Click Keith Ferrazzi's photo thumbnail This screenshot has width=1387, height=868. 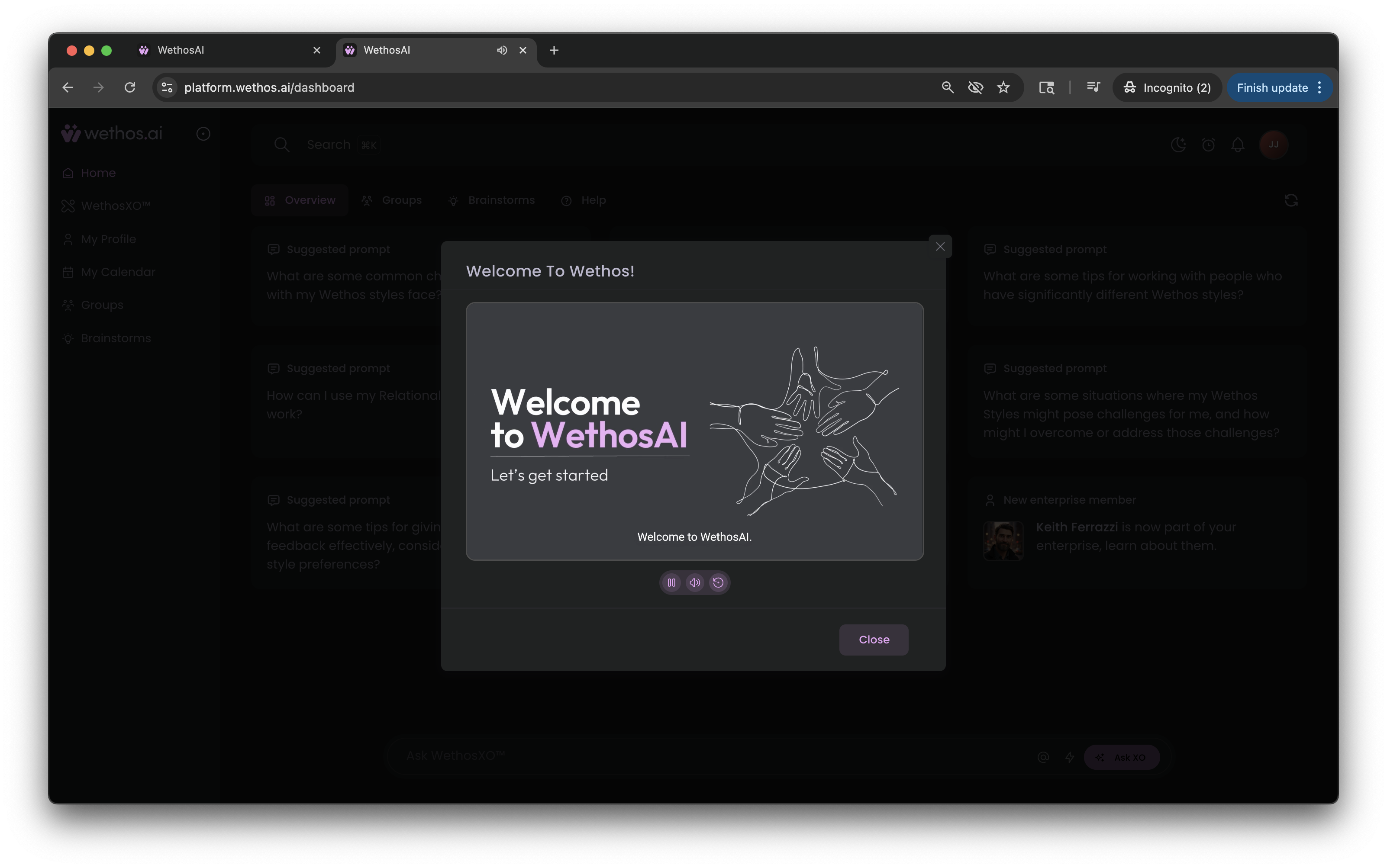(x=1003, y=541)
